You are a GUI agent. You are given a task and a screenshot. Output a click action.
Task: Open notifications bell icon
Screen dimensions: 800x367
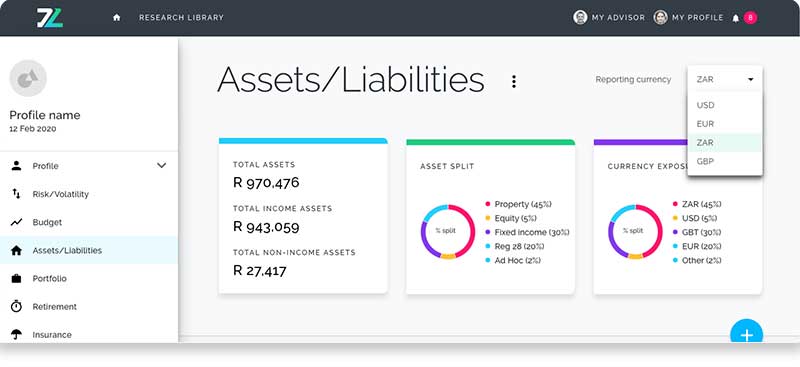(735, 18)
